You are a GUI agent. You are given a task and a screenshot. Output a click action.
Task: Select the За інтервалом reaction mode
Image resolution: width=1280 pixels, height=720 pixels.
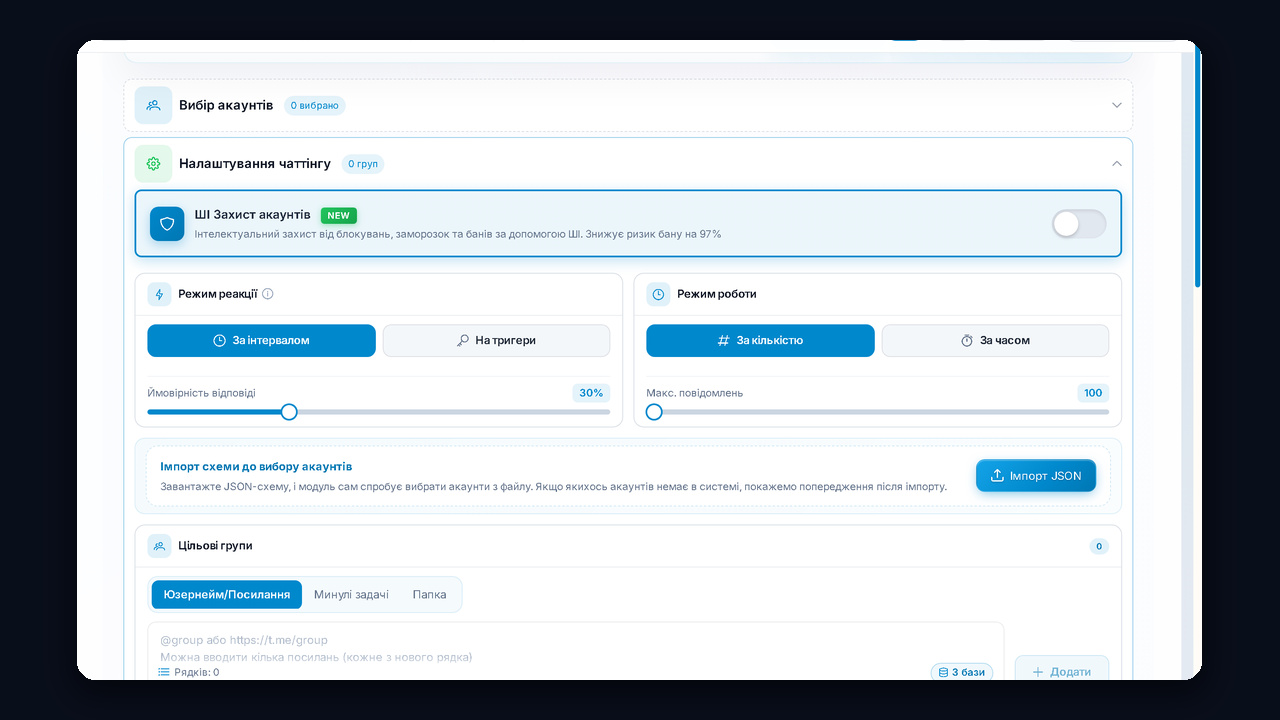pos(261,340)
